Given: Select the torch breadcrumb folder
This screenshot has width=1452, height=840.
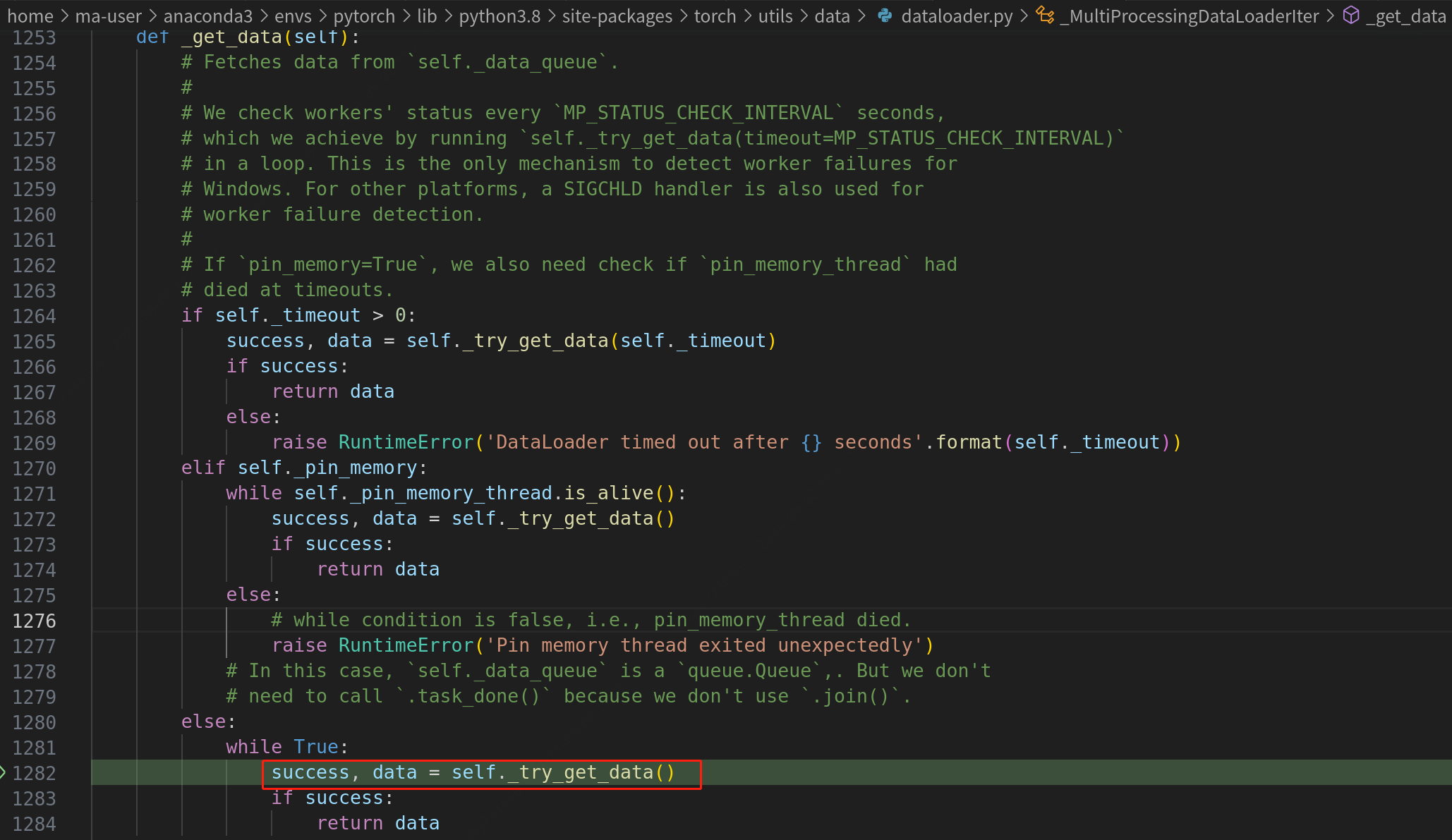Looking at the screenshot, I should [x=715, y=16].
